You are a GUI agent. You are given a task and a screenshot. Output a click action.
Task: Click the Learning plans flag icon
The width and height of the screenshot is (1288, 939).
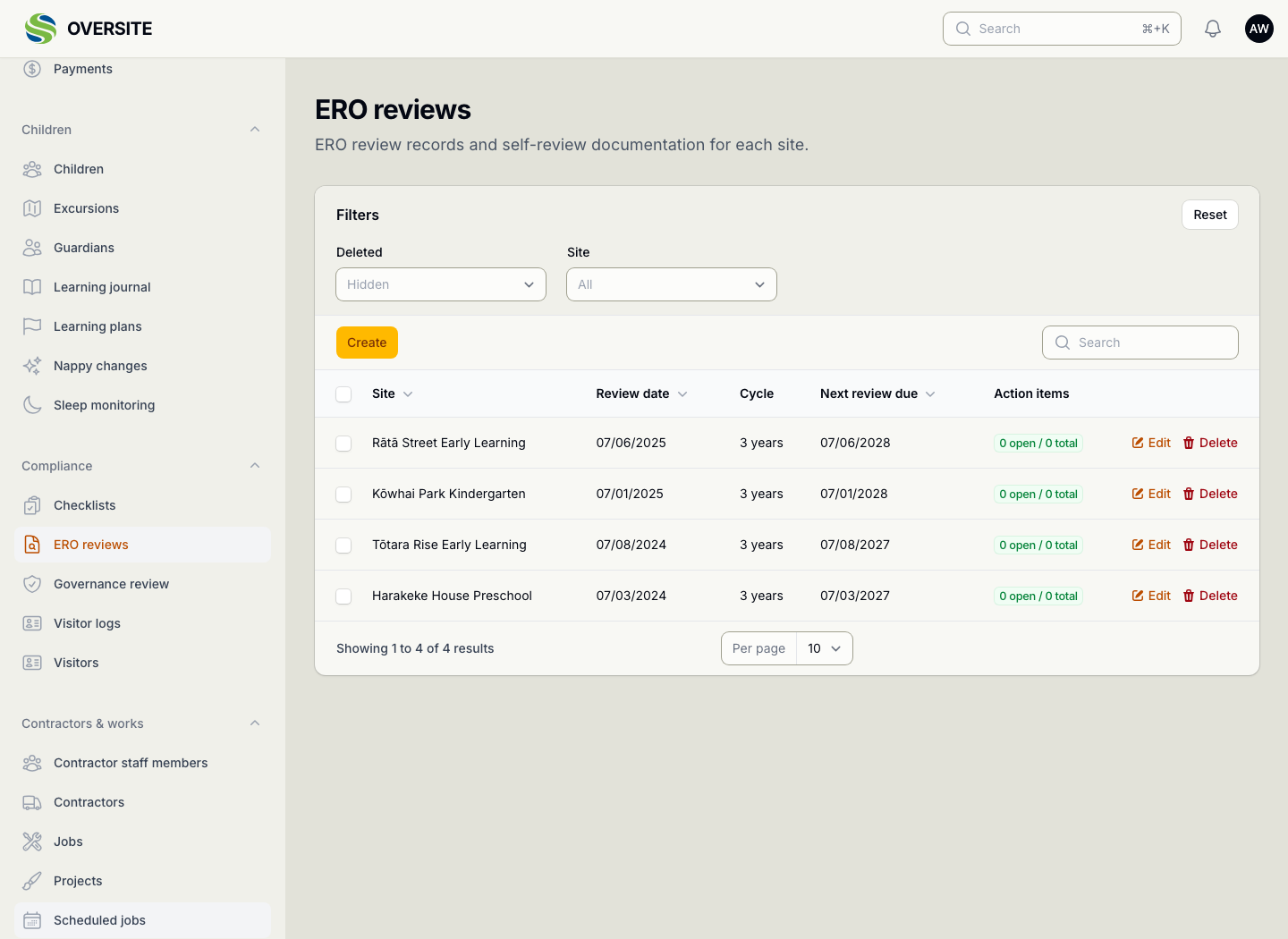tap(32, 326)
